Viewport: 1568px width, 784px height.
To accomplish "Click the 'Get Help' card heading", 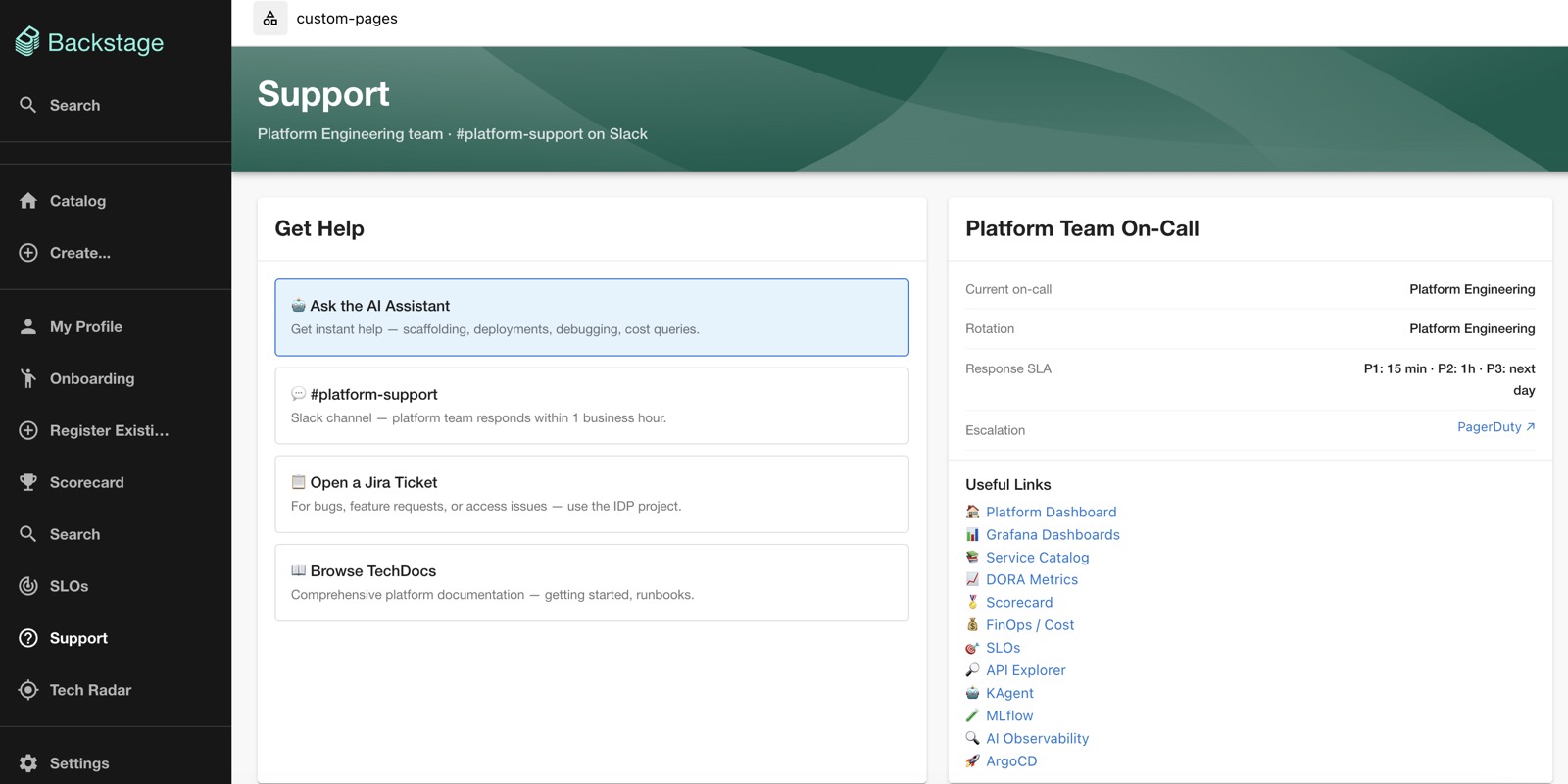I will tap(319, 228).
